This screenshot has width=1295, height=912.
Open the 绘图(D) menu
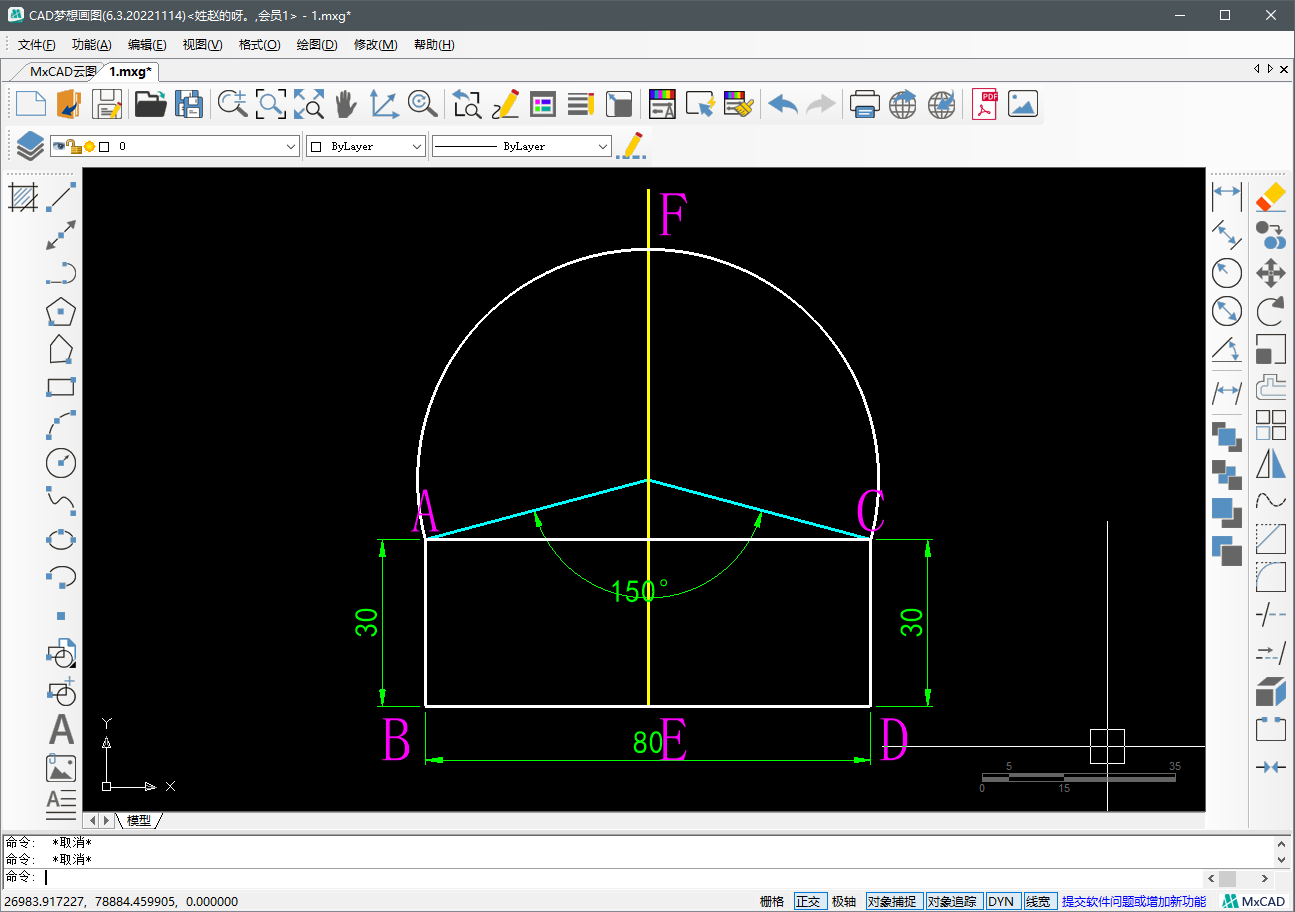click(x=317, y=45)
